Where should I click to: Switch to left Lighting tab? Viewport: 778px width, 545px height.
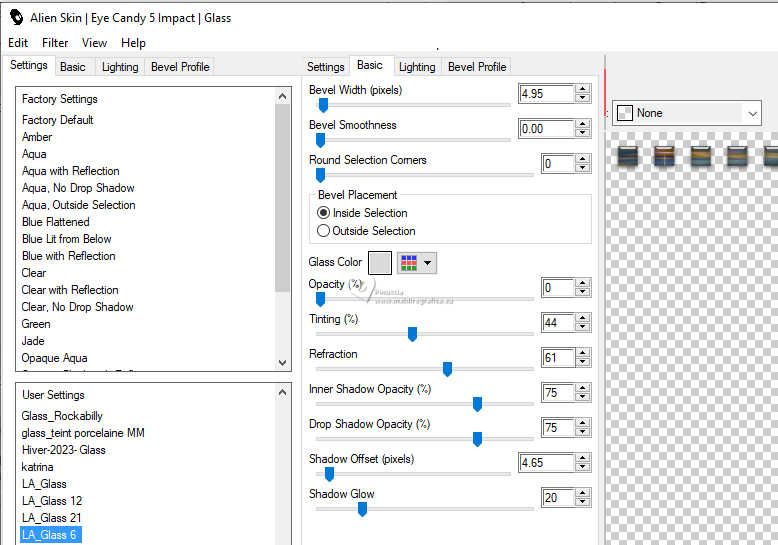[x=120, y=67]
